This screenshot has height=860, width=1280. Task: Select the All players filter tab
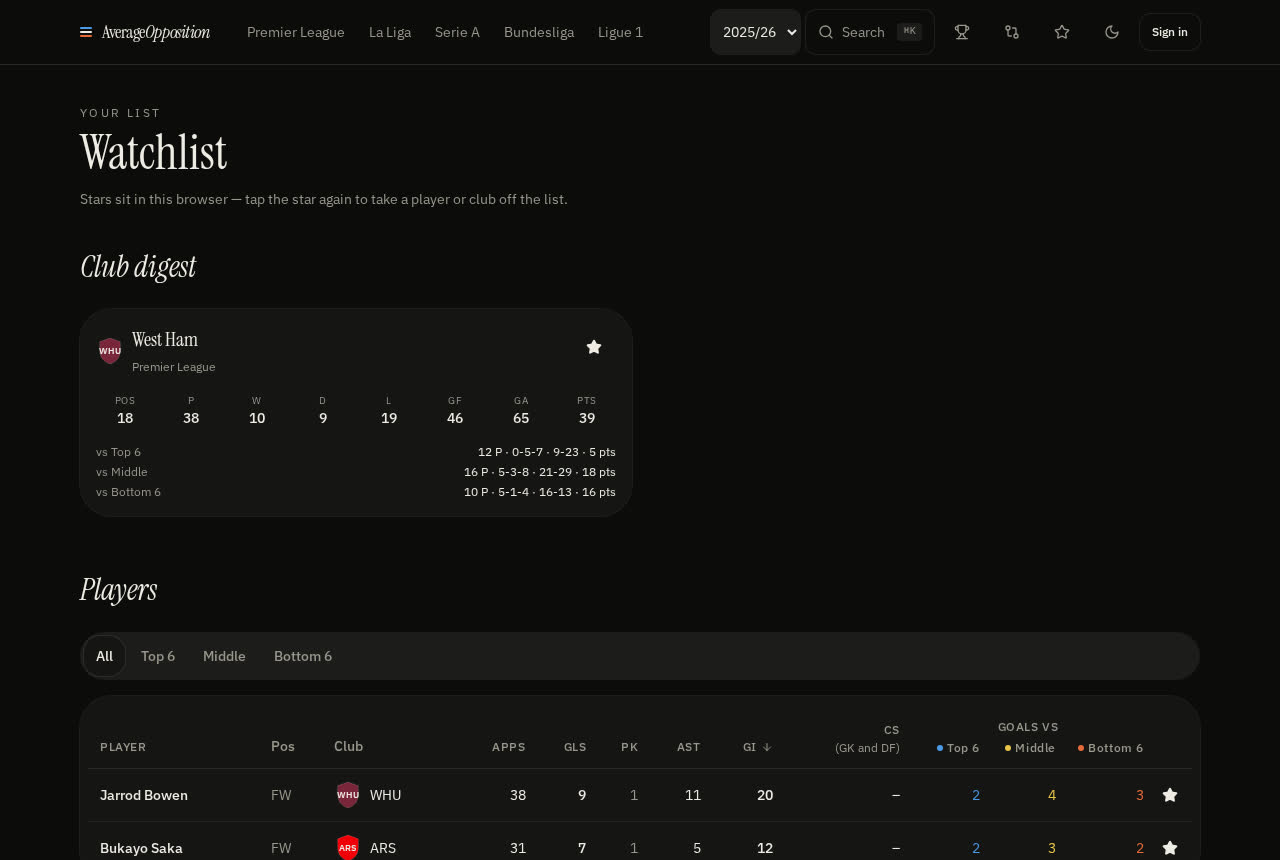104,656
